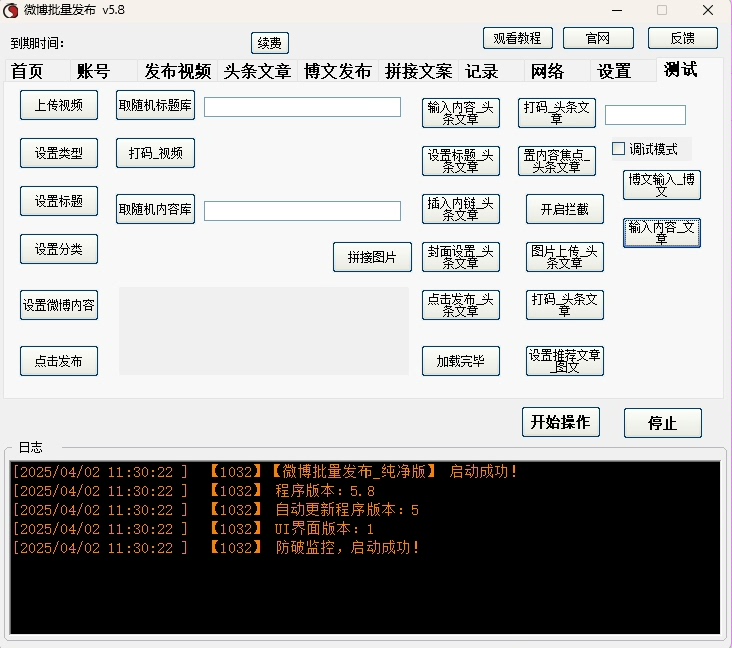Click the 到期时间 label
Screen dimensions: 732x648
pyautogui.click(x=37, y=43)
